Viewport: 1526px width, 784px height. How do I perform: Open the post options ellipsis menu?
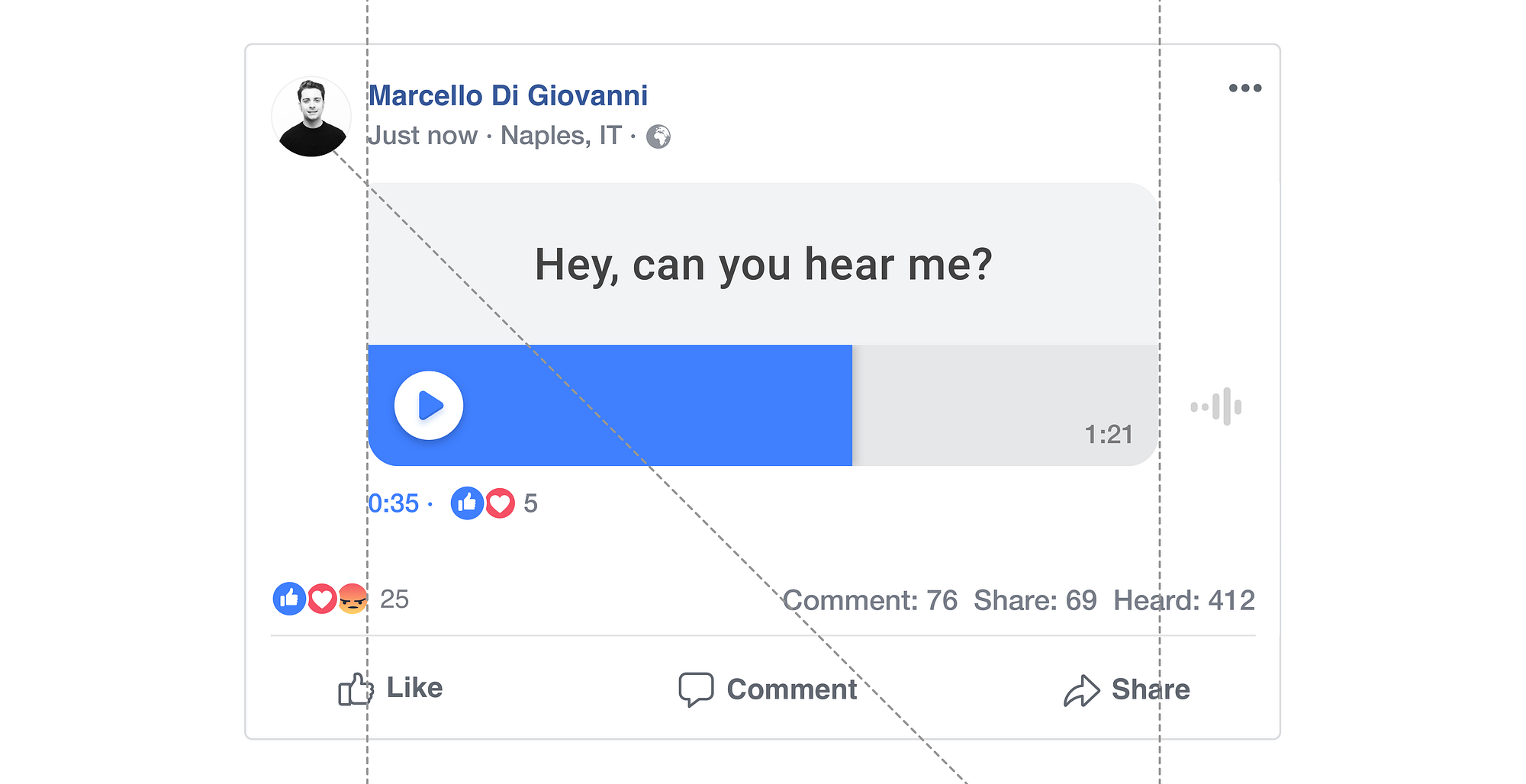click(1245, 88)
